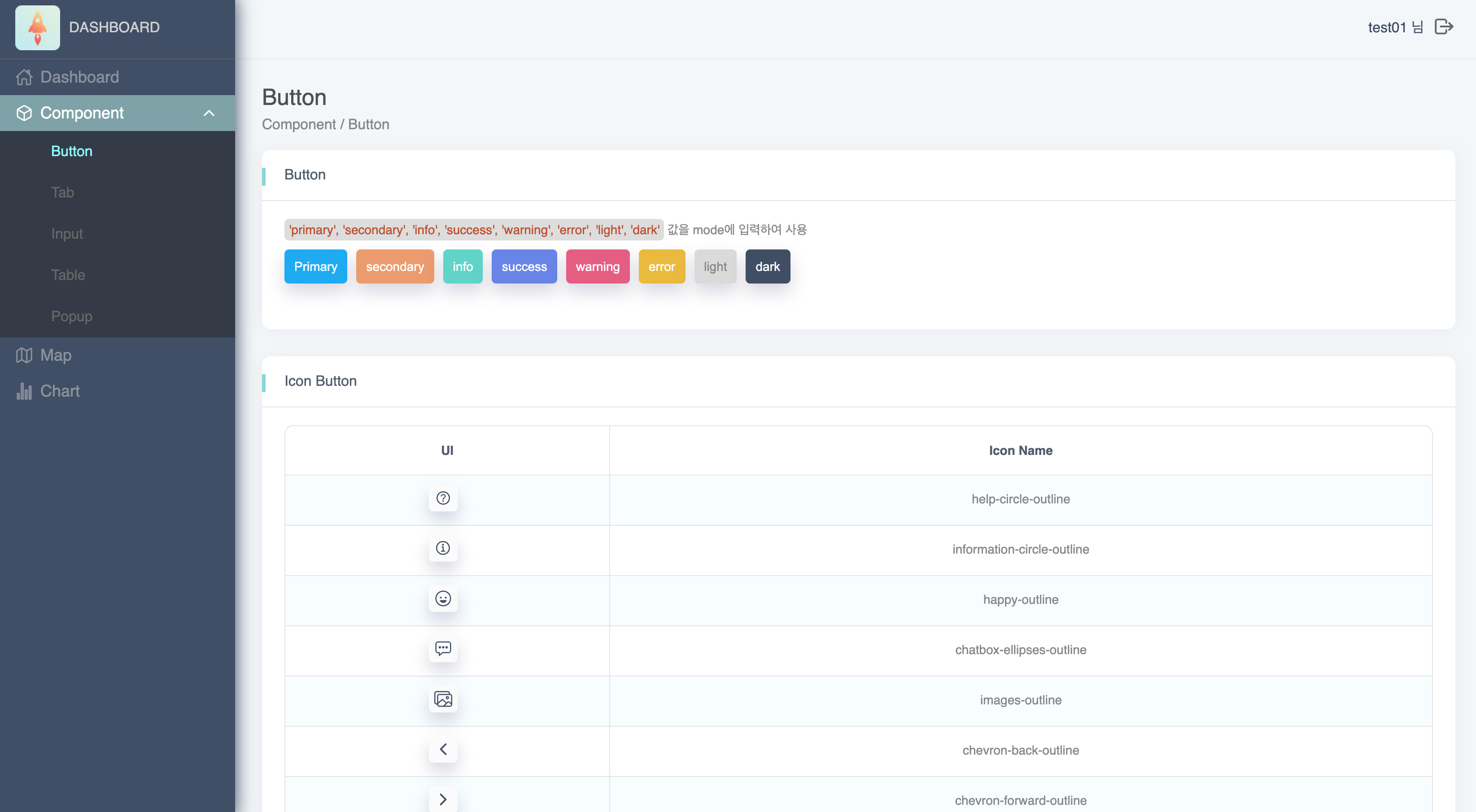Navigate to the Popup component page
The image size is (1476, 812).
[x=71, y=316]
